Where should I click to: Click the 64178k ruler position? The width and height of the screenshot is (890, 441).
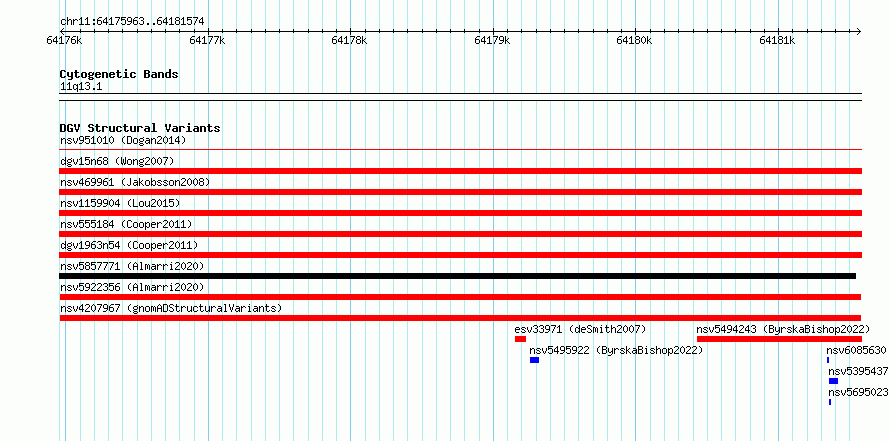pos(350,40)
